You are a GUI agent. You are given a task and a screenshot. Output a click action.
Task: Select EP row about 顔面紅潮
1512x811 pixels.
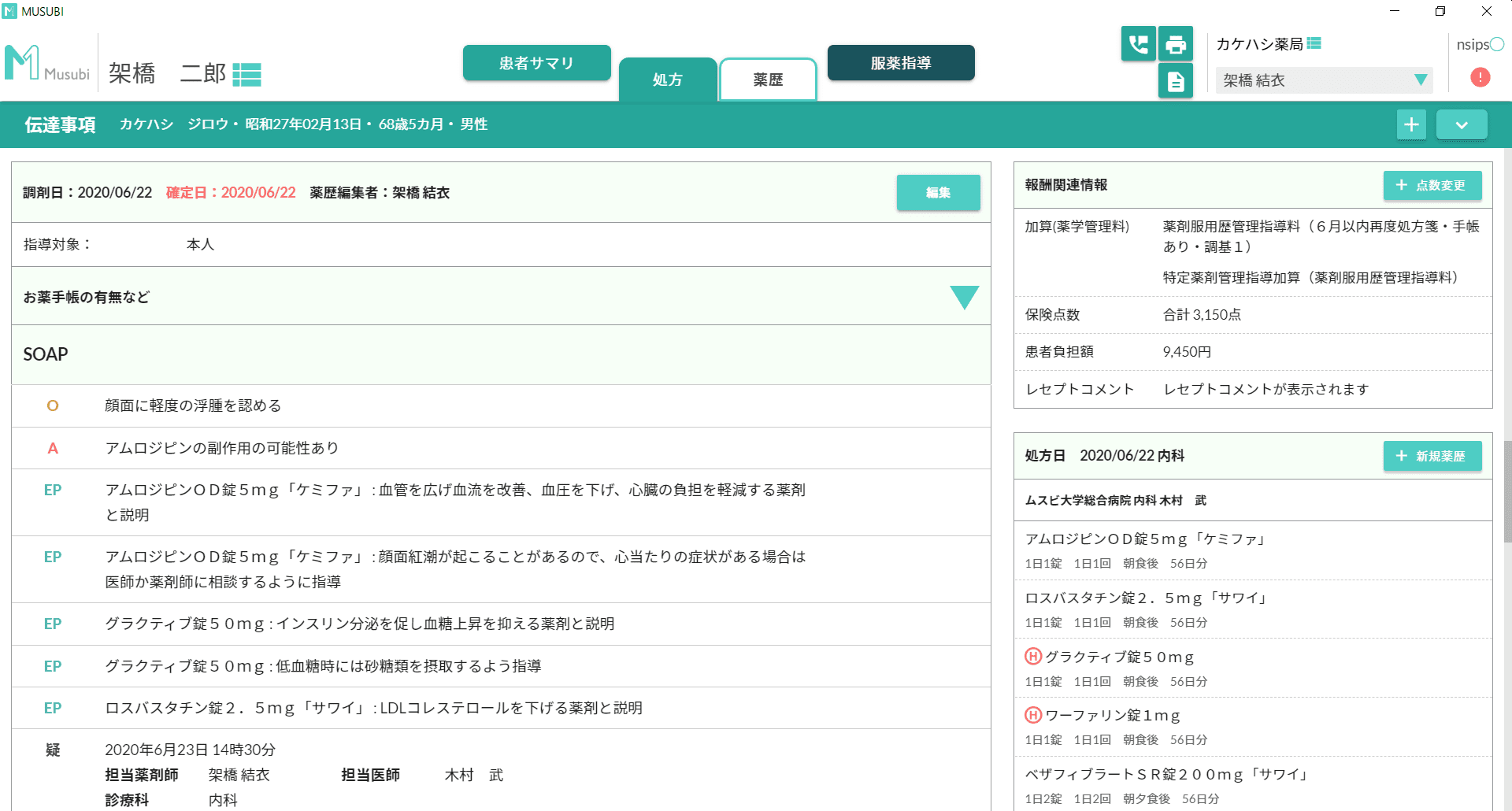[x=501, y=569]
